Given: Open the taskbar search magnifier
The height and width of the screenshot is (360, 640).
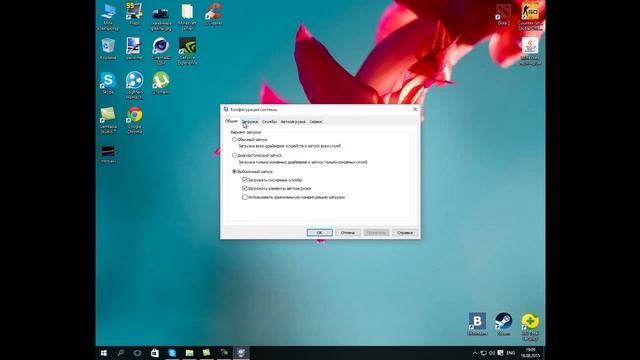Looking at the screenshot, I should tap(120, 353).
